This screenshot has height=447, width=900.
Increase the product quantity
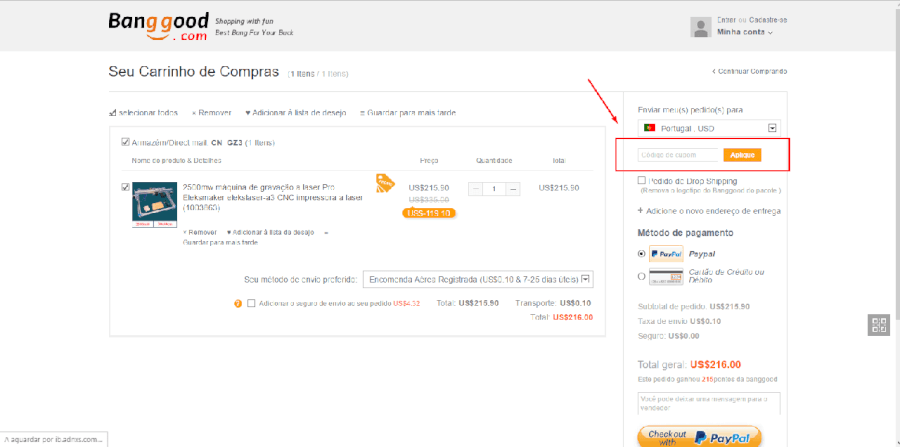point(514,189)
